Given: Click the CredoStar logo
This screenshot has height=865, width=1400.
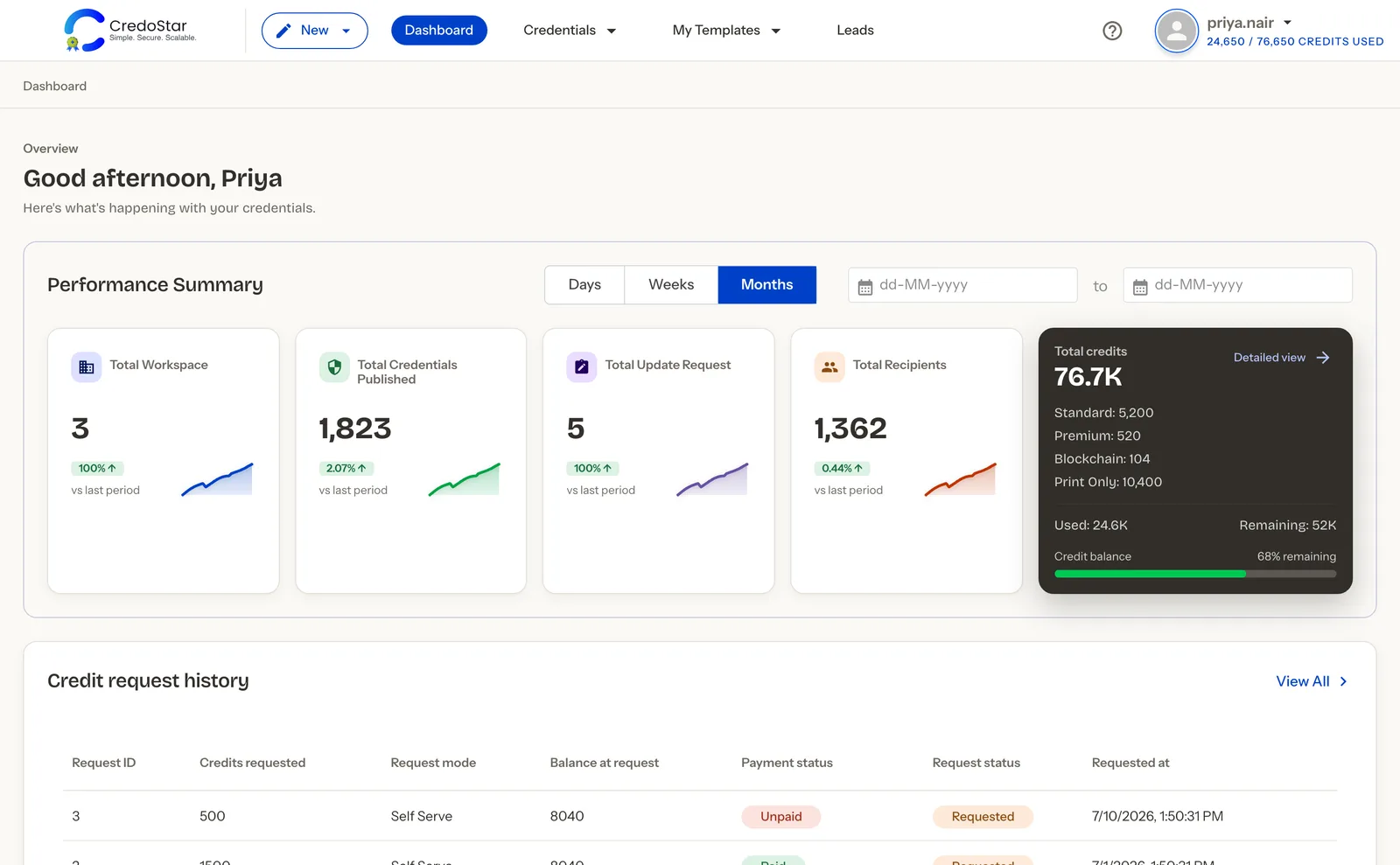Looking at the screenshot, I should (x=130, y=30).
